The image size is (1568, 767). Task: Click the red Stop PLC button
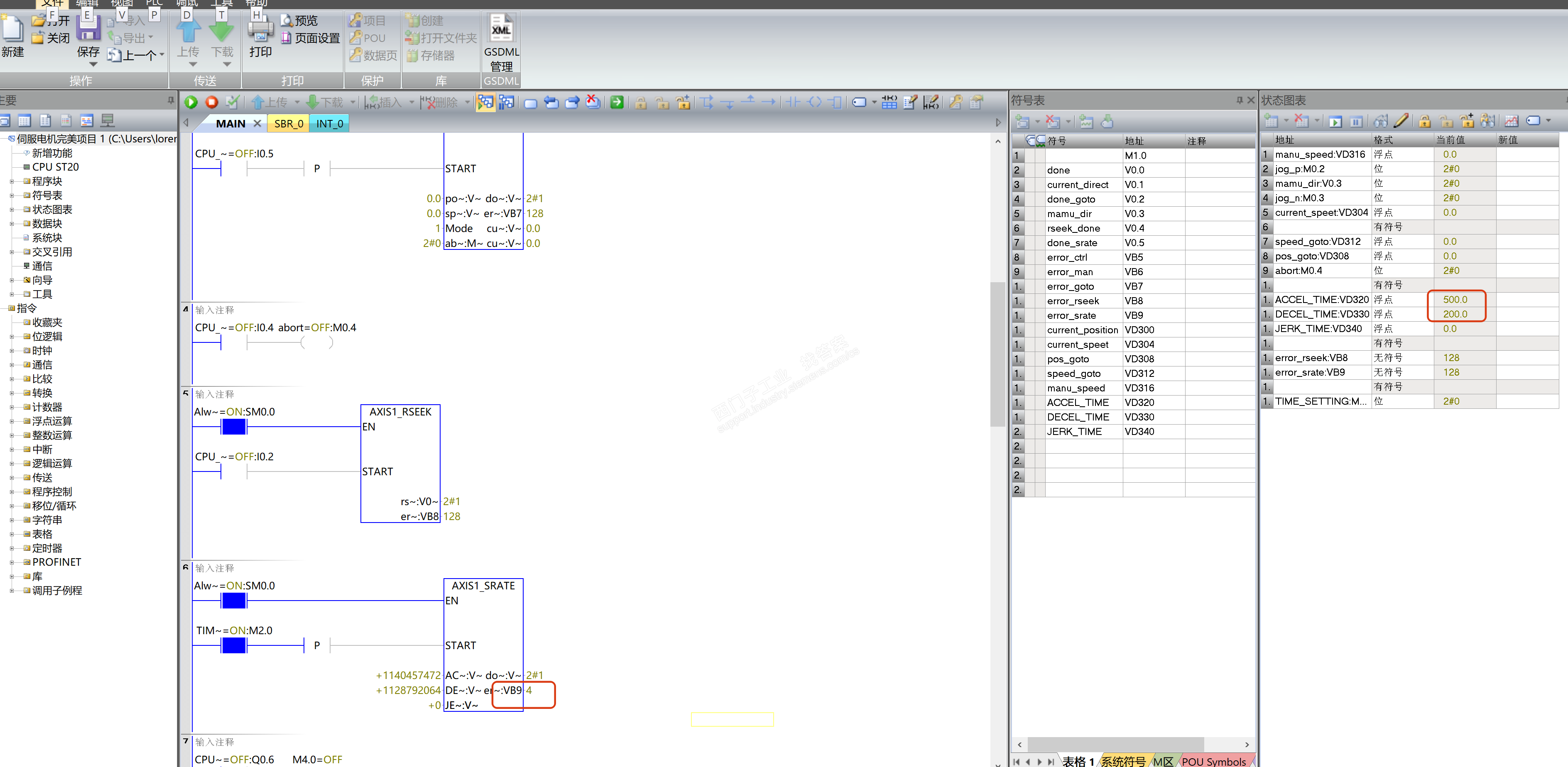click(x=211, y=102)
